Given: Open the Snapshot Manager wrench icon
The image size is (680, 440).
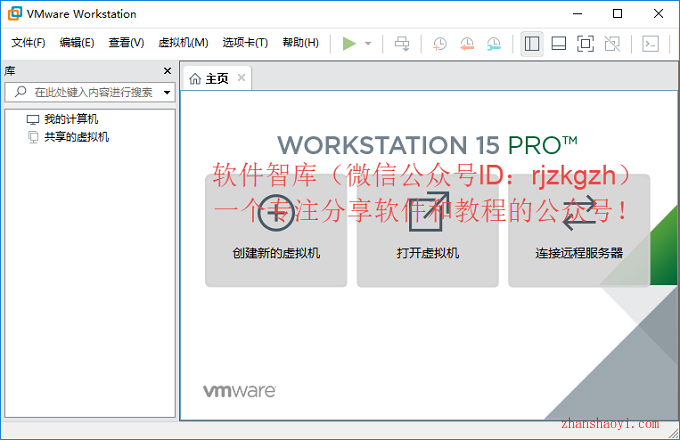Looking at the screenshot, I should pos(494,43).
